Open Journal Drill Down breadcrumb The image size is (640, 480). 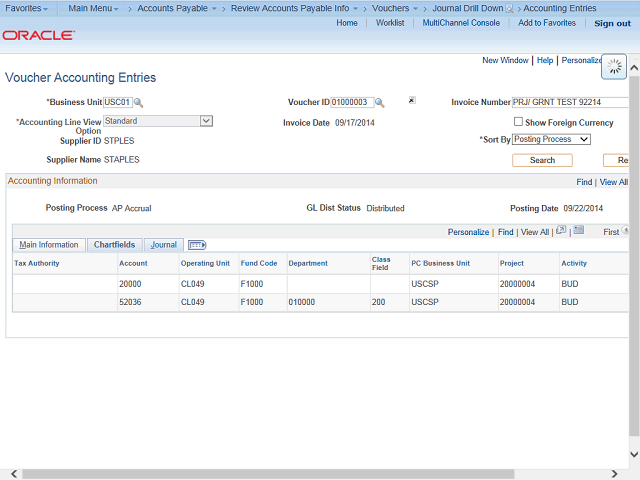[467, 8]
